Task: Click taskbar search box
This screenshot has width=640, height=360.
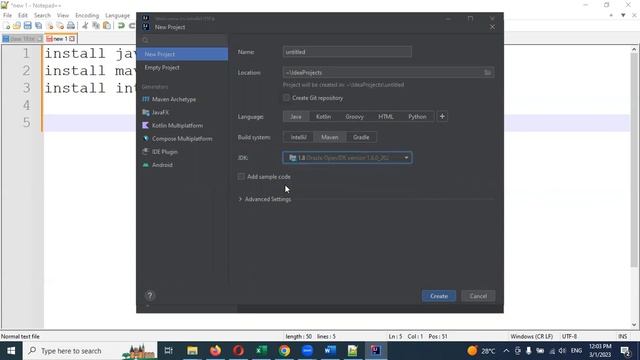Action: tap(90, 351)
